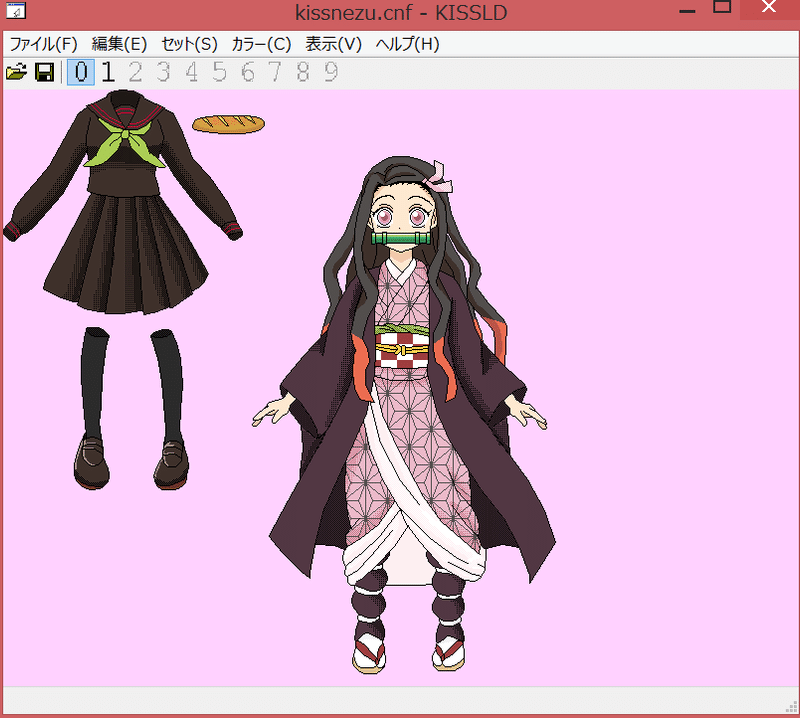Select the sailor uniform top
This screenshot has width=800, height=718.
(122, 181)
